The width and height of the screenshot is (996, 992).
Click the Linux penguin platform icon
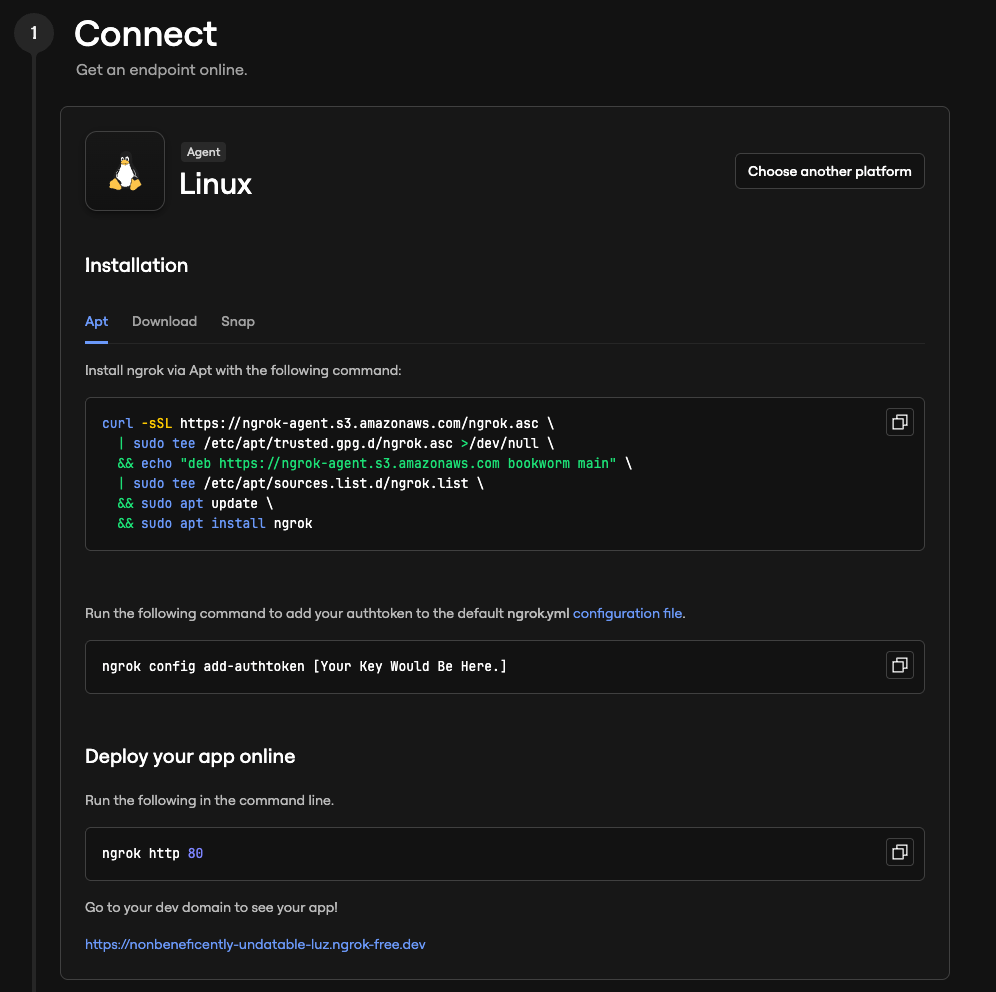125,171
